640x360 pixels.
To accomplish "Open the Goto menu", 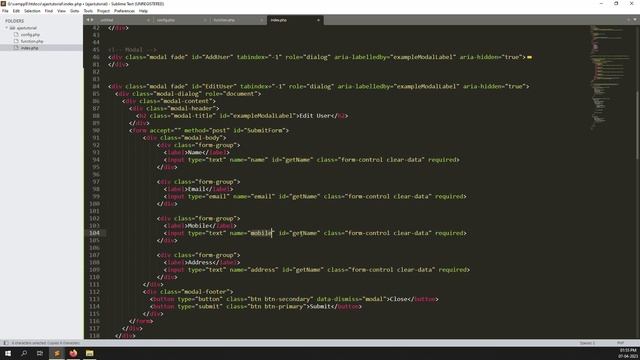I will point(74,11).
